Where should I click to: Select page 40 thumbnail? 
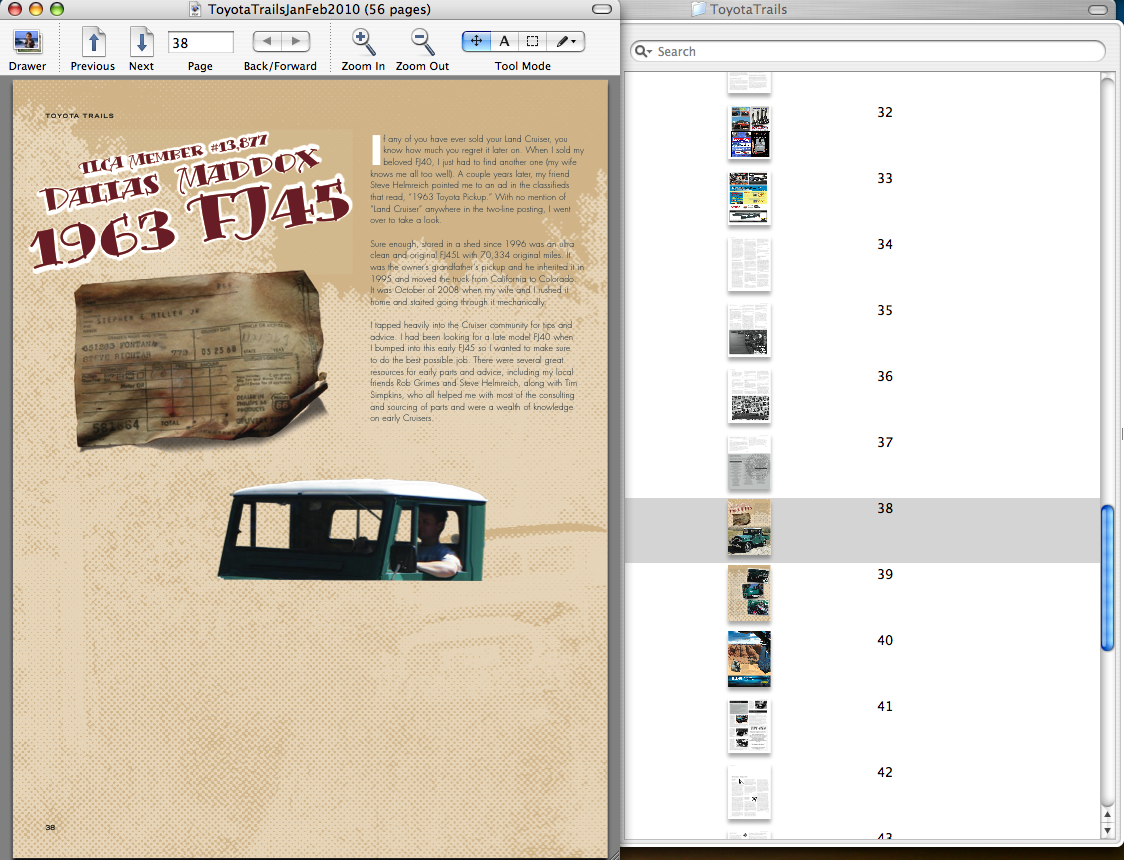coord(749,659)
